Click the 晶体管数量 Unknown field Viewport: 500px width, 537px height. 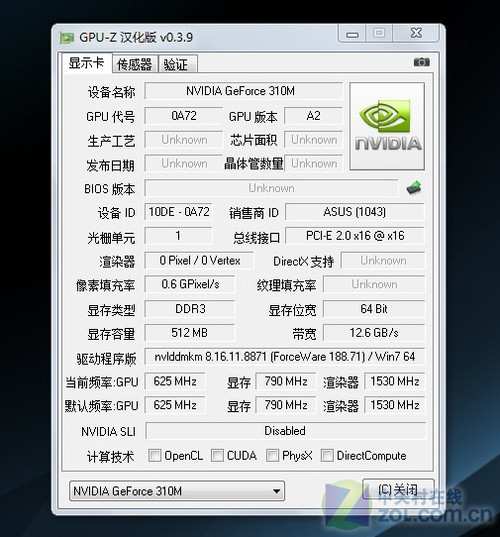coord(313,163)
